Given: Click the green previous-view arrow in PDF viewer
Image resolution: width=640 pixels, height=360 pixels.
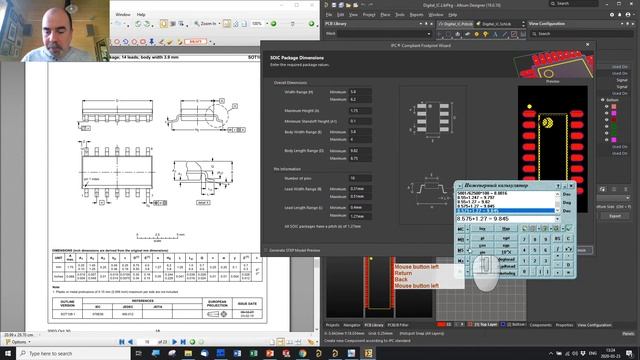Looking at the screenshot, I should coord(192,342).
